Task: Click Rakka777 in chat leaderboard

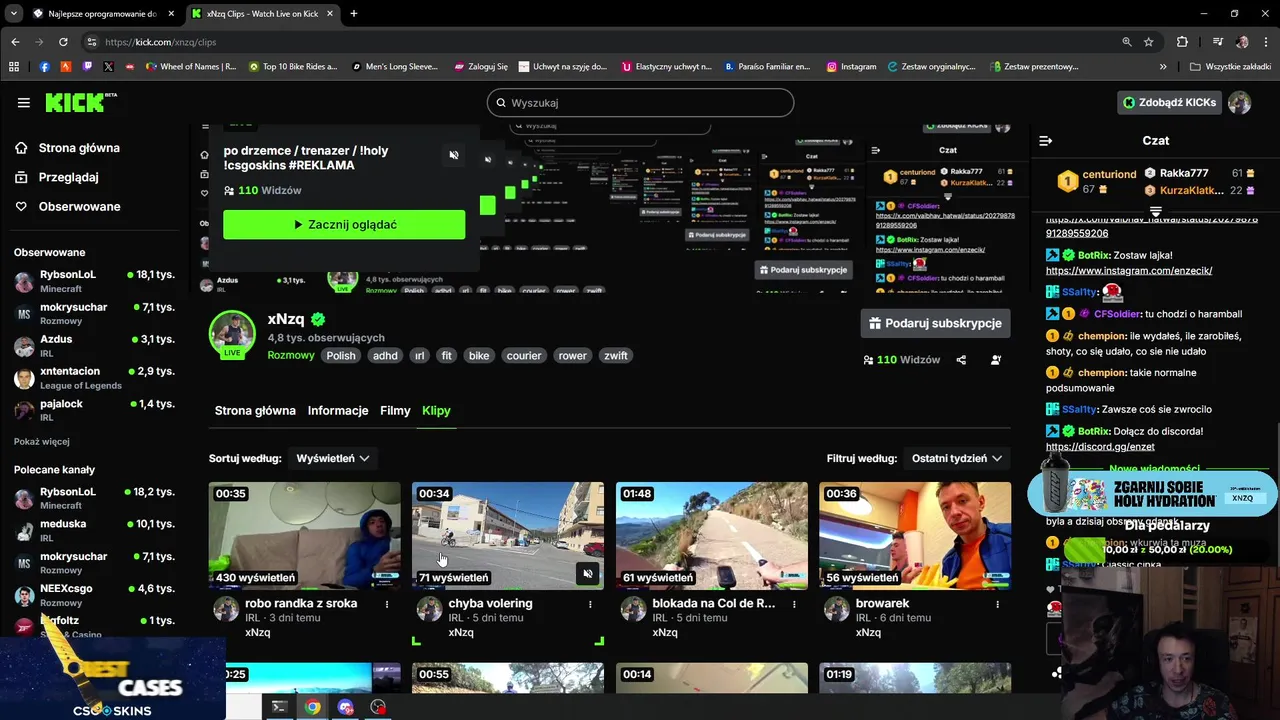Action: pos(1184,173)
